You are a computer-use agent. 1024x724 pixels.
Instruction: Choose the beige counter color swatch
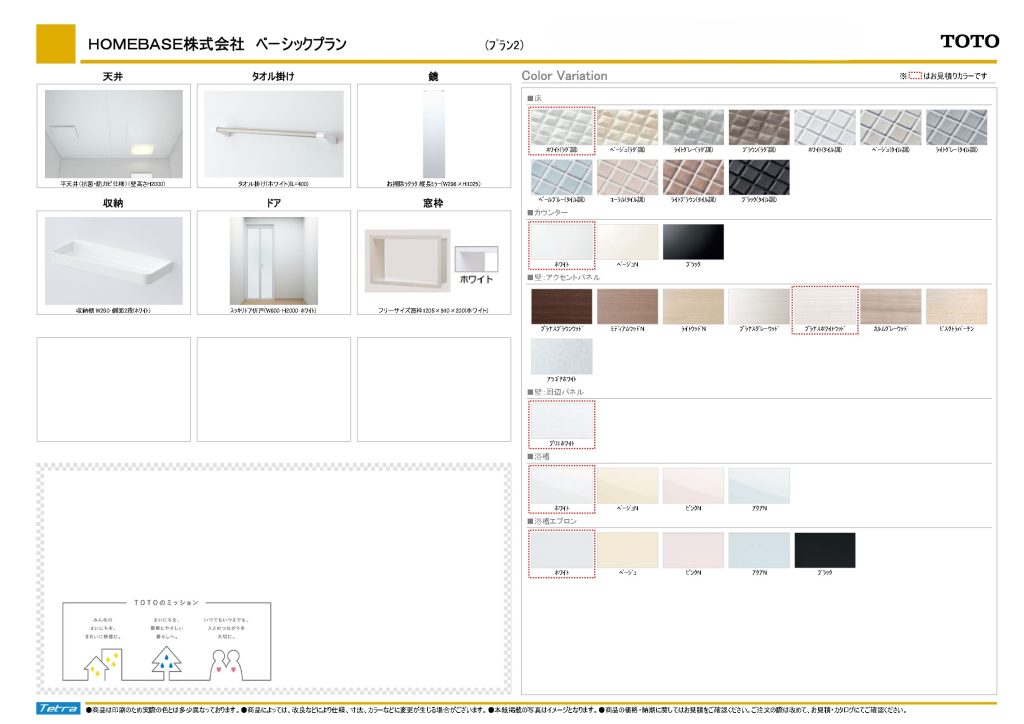(627, 241)
